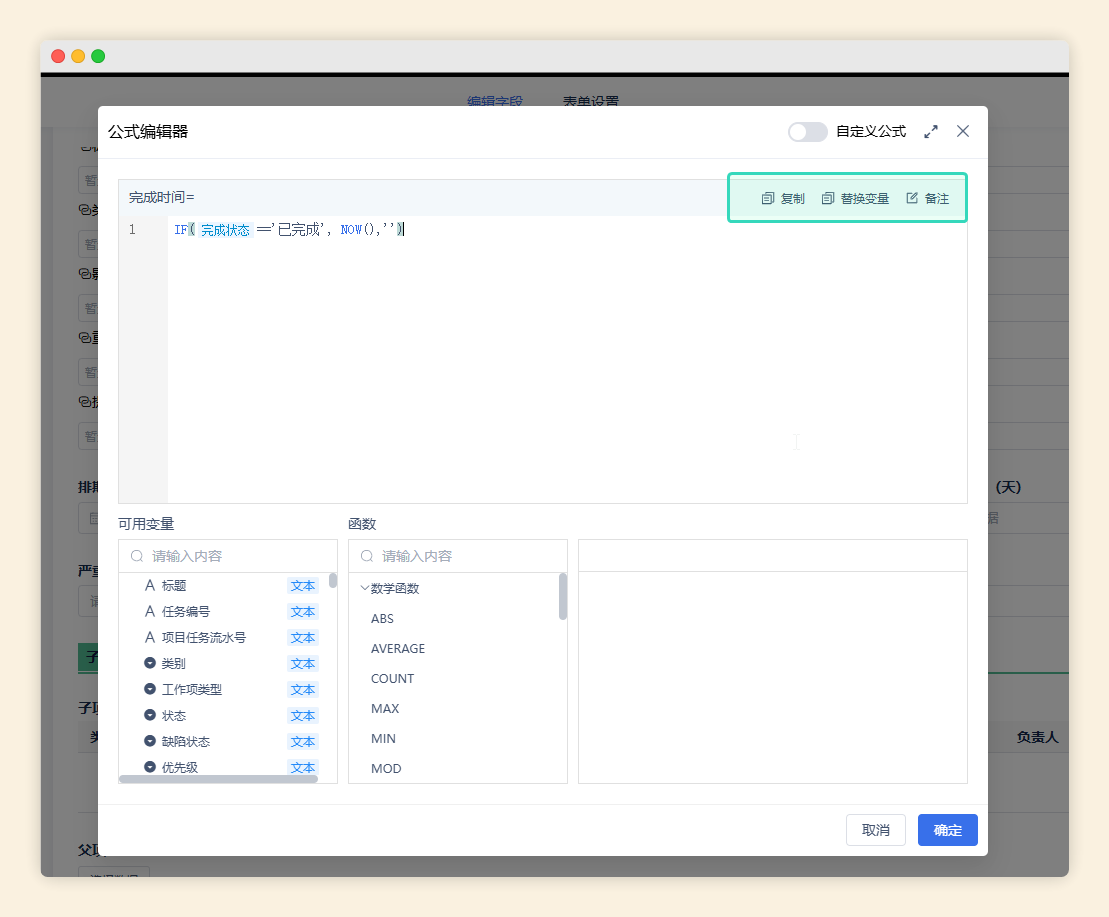This screenshot has height=917, width=1109.
Task: Select the 工作项类型 dropdown variable
Action: [191, 690]
